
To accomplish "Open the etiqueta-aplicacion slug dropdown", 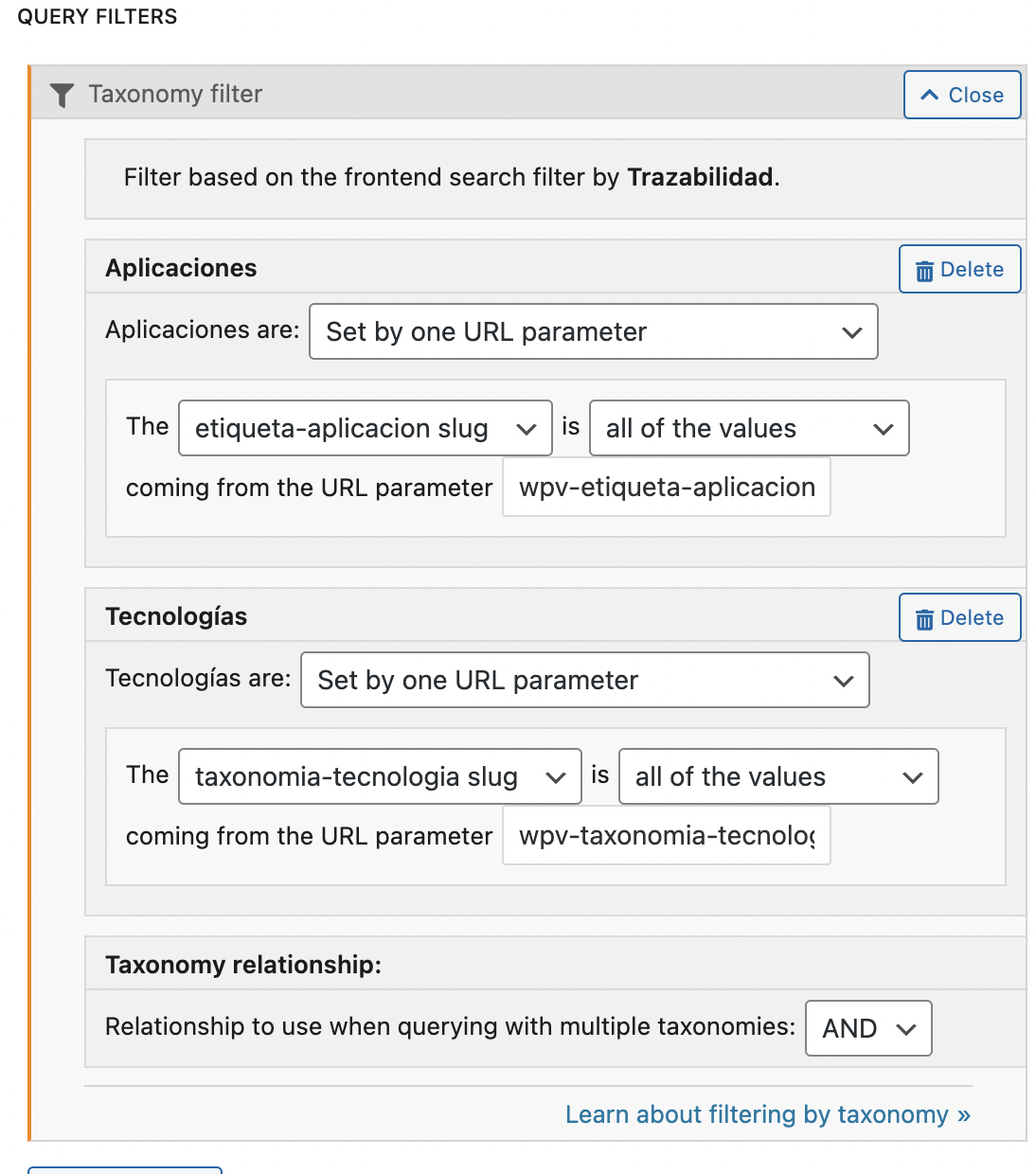I will click(366, 428).
